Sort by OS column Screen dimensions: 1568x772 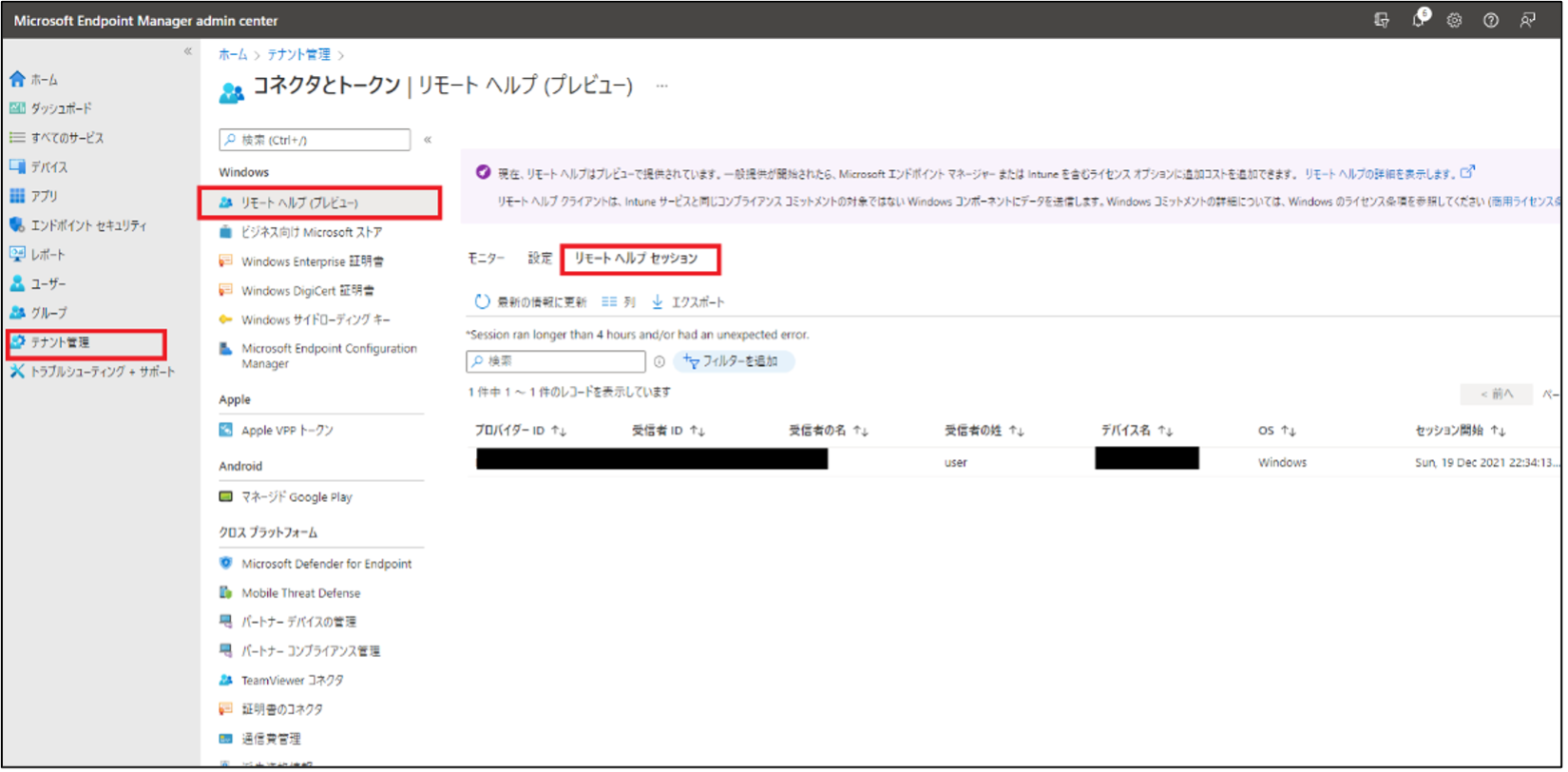tap(1277, 432)
